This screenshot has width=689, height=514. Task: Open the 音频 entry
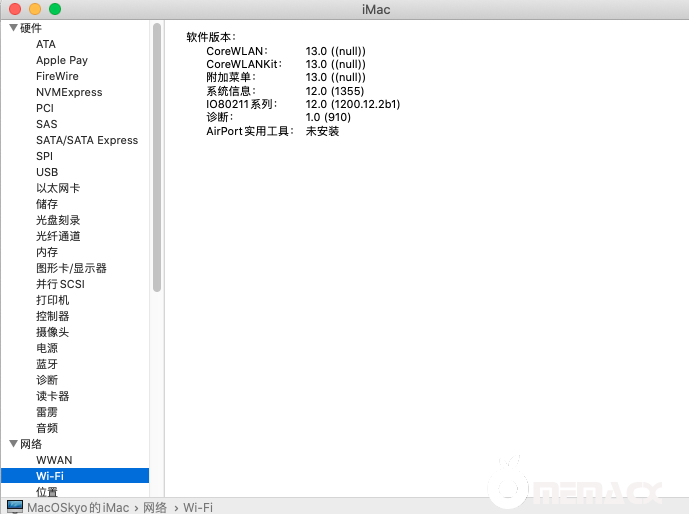(47, 428)
